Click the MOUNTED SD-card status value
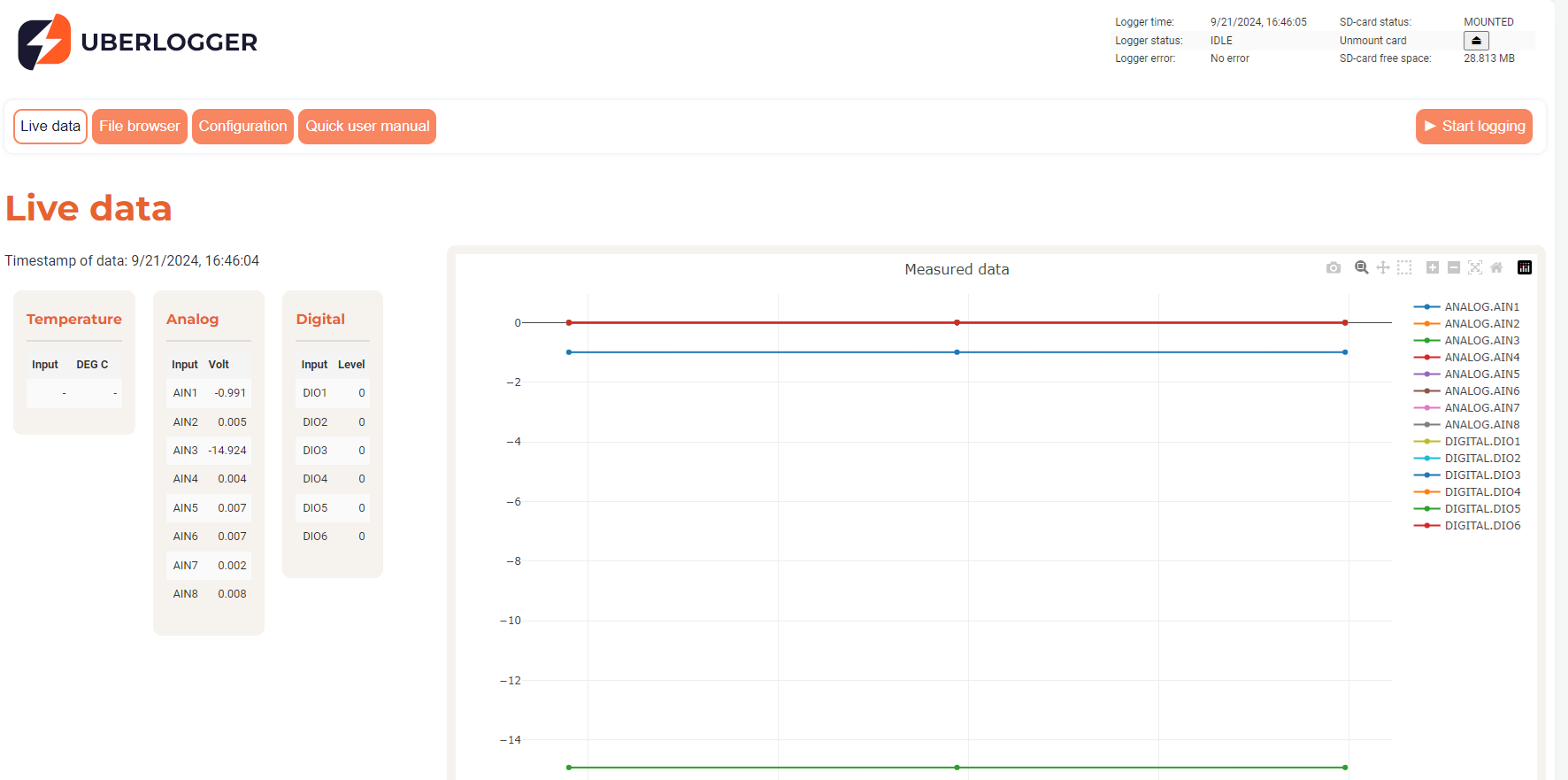Image resolution: width=1568 pixels, height=780 pixels. pos(1488,22)
